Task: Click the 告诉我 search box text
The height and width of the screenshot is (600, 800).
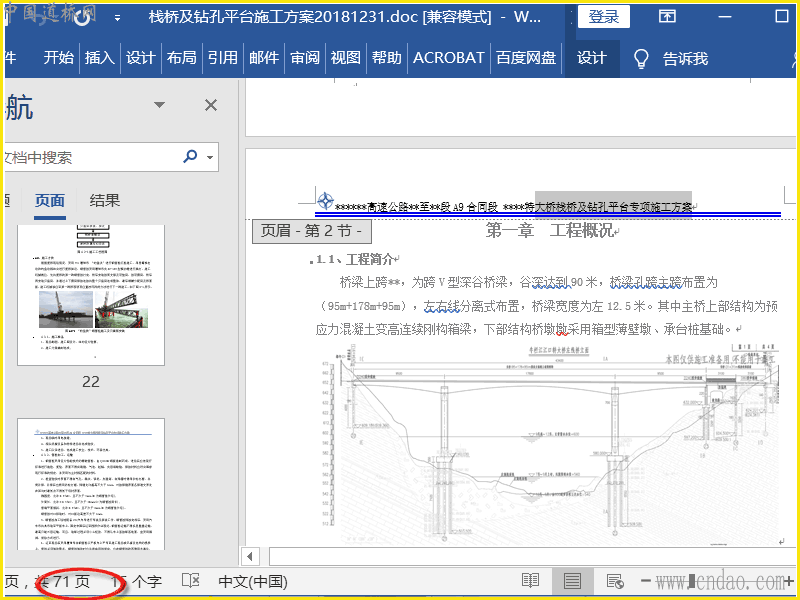Action: (x=685, y=59)
